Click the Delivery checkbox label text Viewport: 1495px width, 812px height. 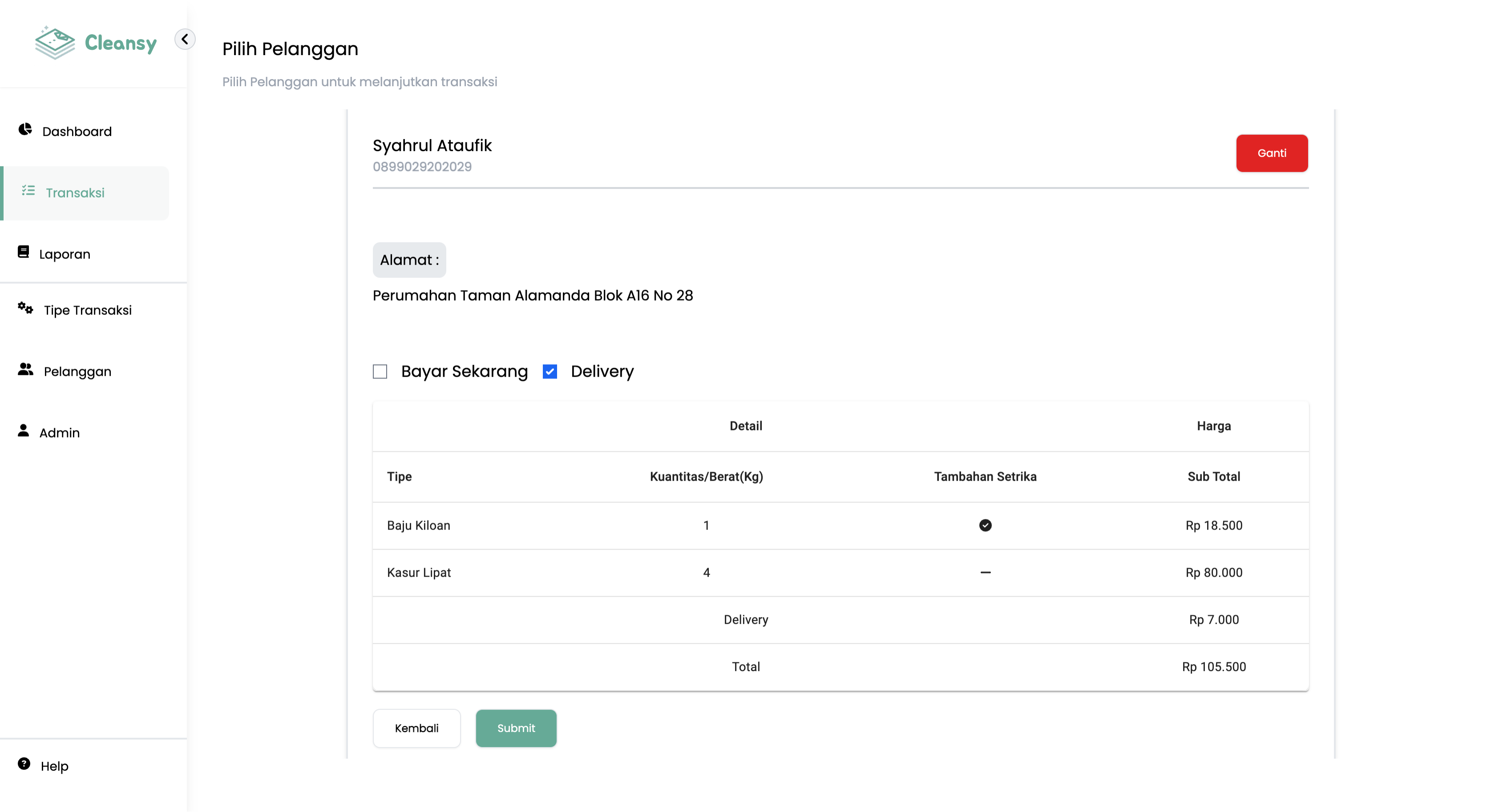(x=602, y=372)
